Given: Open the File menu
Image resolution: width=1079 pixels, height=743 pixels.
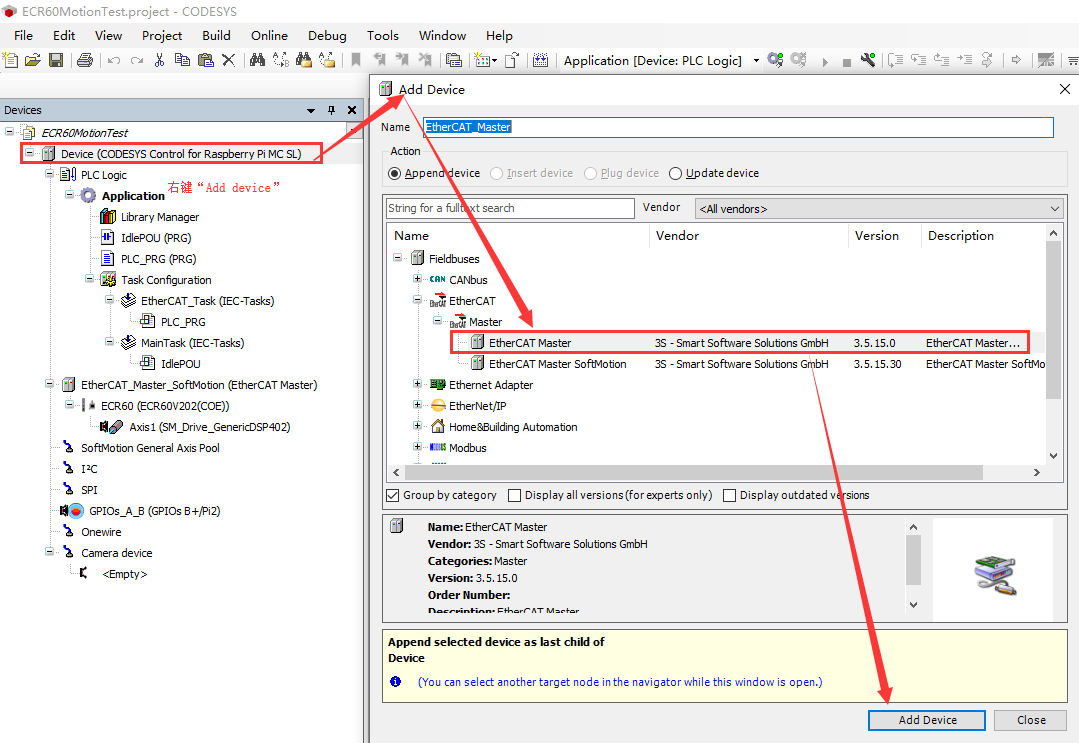Looking at the screenshot, I should [23, 36].
